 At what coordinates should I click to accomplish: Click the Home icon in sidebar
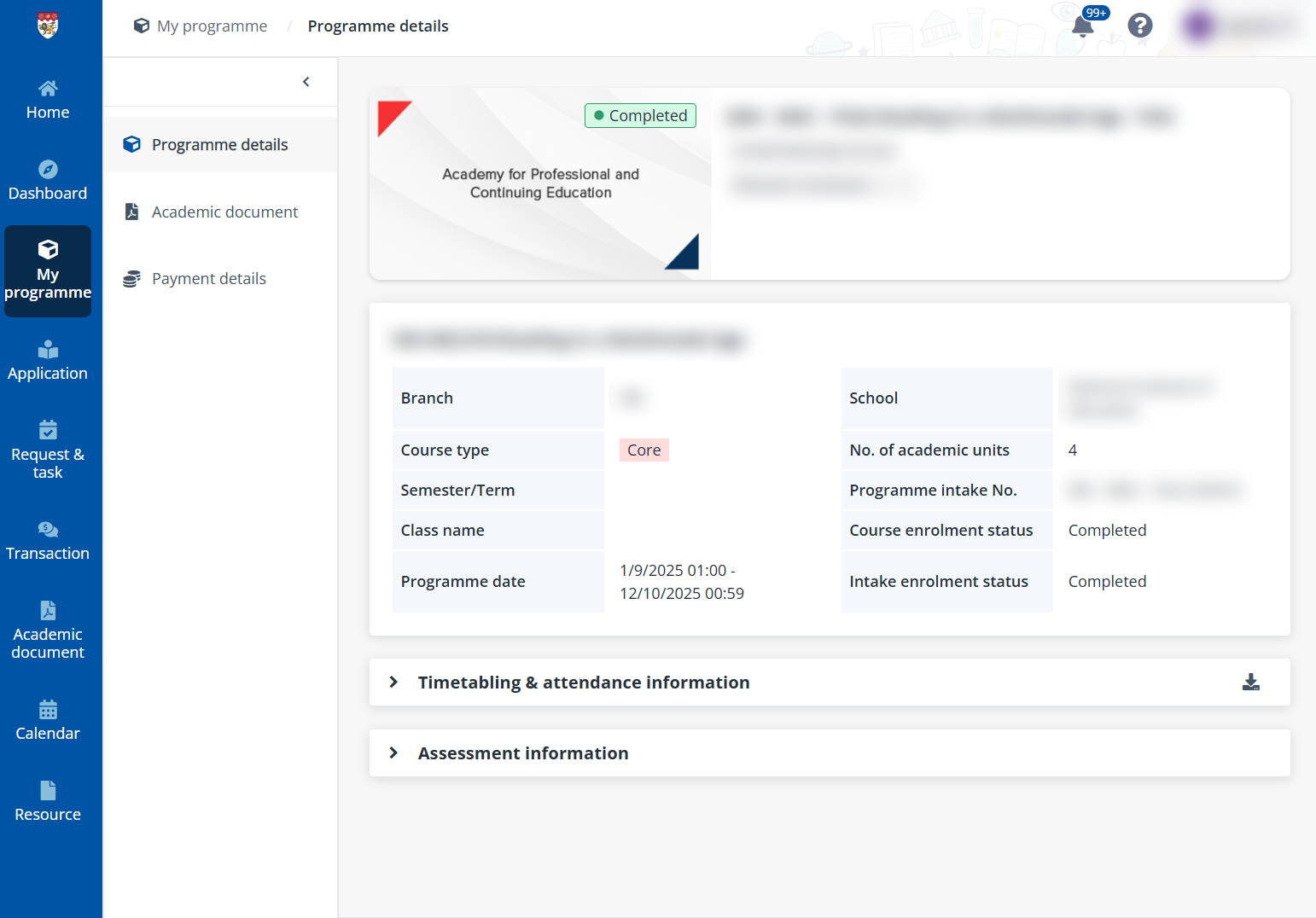click(x=48, y=89)
